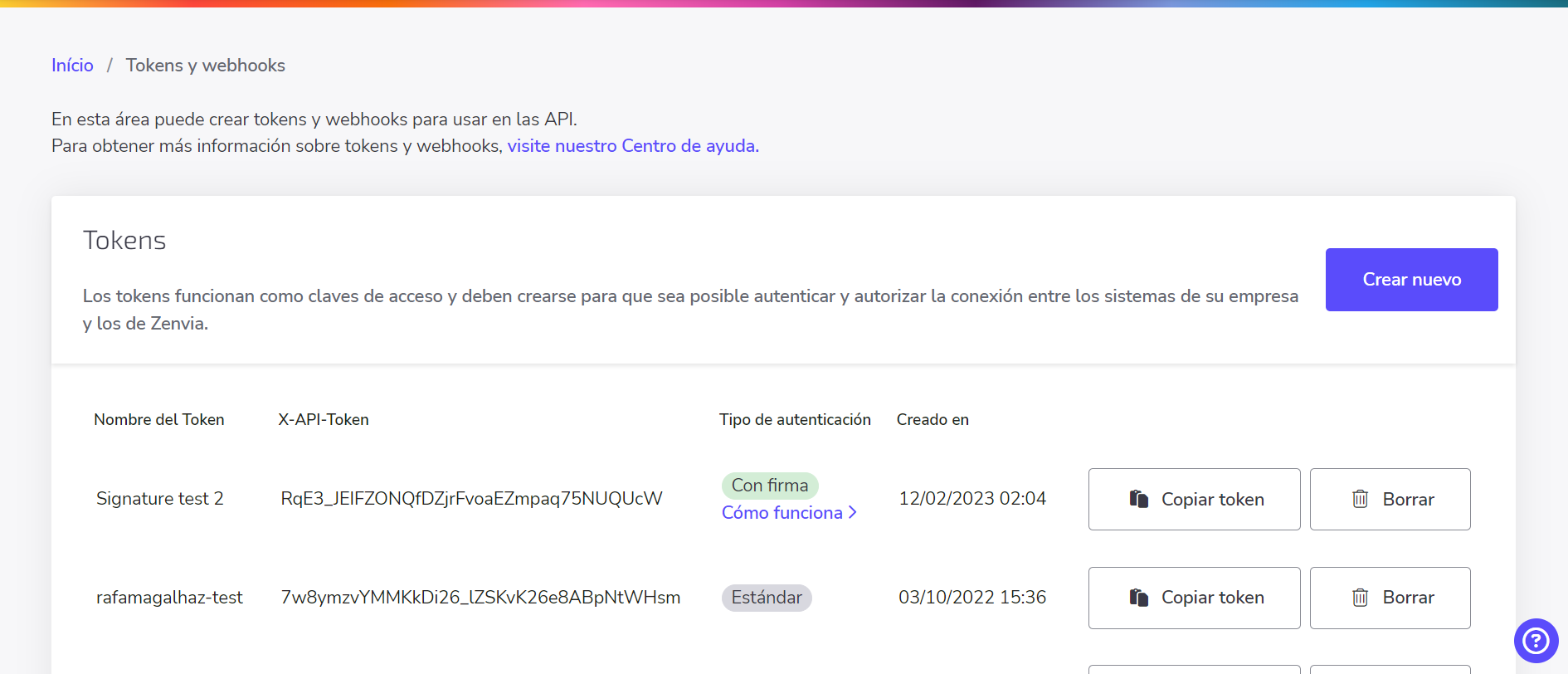Select Tipo de autenticación column header
Screen dimensions: 1568x674
pos(795,420)
